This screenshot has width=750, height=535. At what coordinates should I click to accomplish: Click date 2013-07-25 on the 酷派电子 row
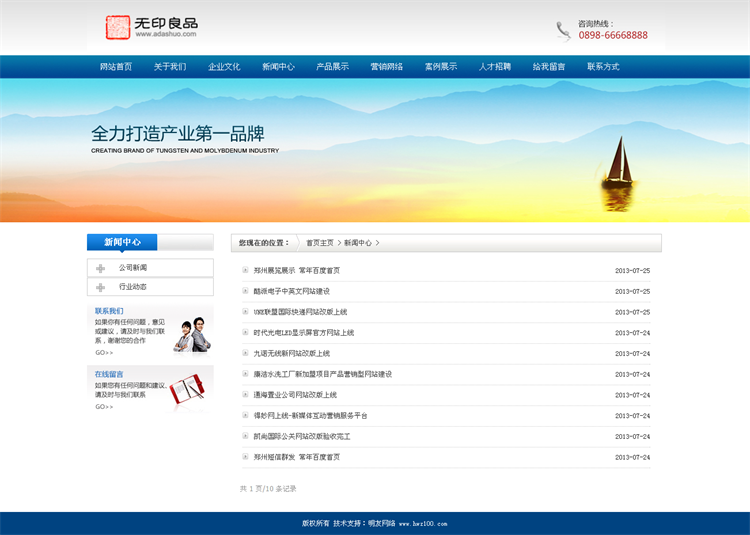pos(632,291)
